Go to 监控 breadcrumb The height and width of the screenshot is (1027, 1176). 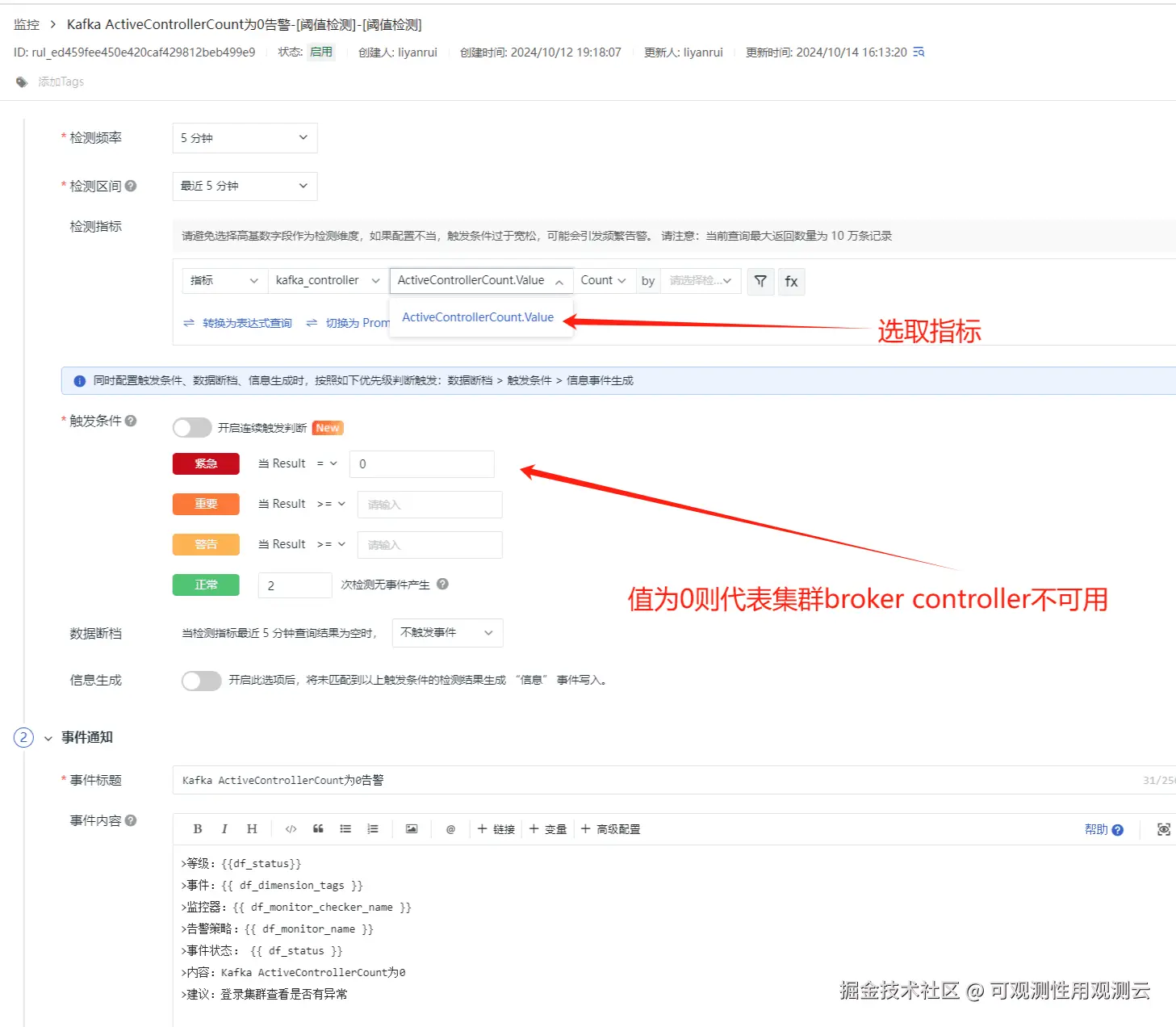pyautogui.click(x=27, y=24)
